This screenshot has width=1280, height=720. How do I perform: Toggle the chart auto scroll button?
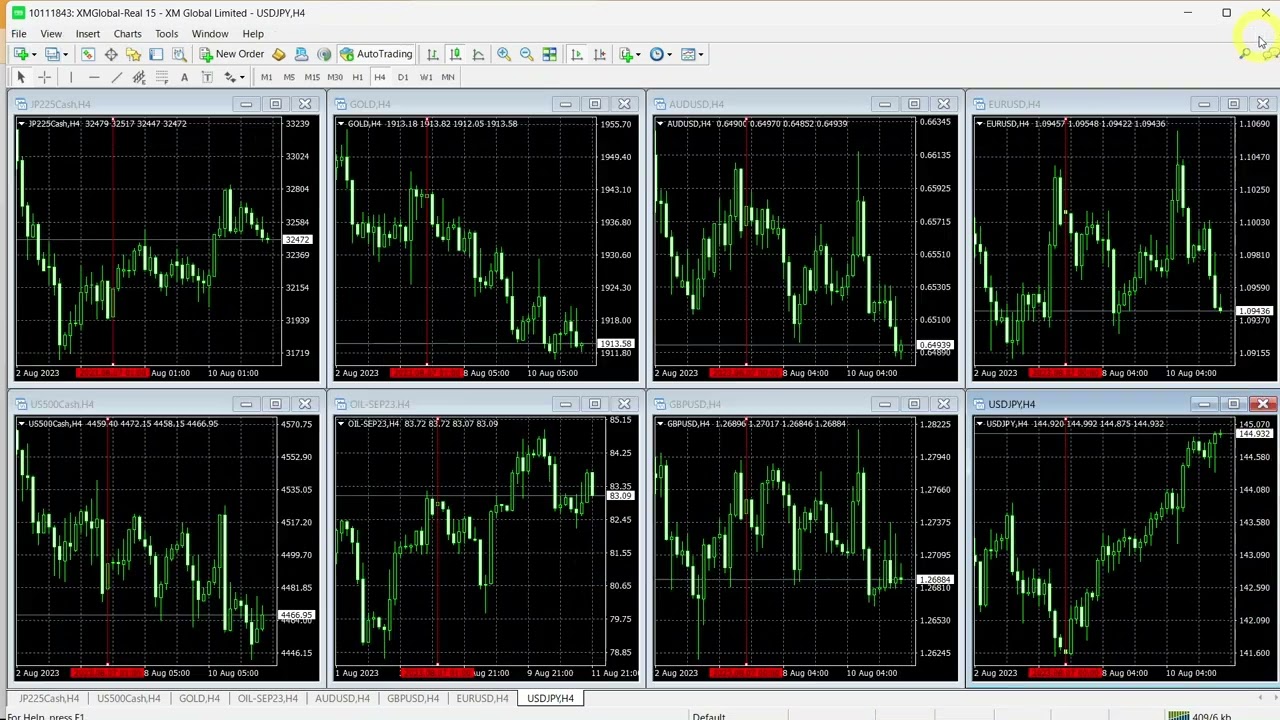pos(576,54)
